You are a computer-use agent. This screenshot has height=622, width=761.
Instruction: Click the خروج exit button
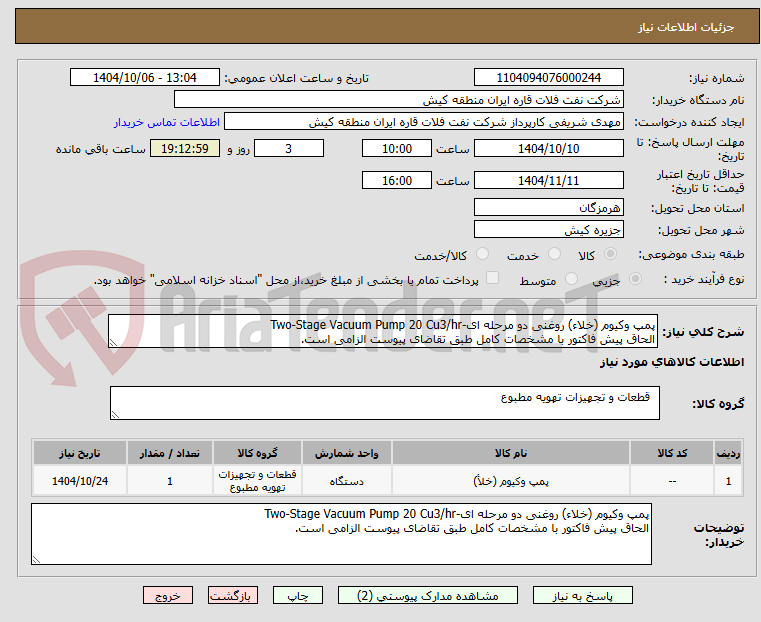[168, 596]
